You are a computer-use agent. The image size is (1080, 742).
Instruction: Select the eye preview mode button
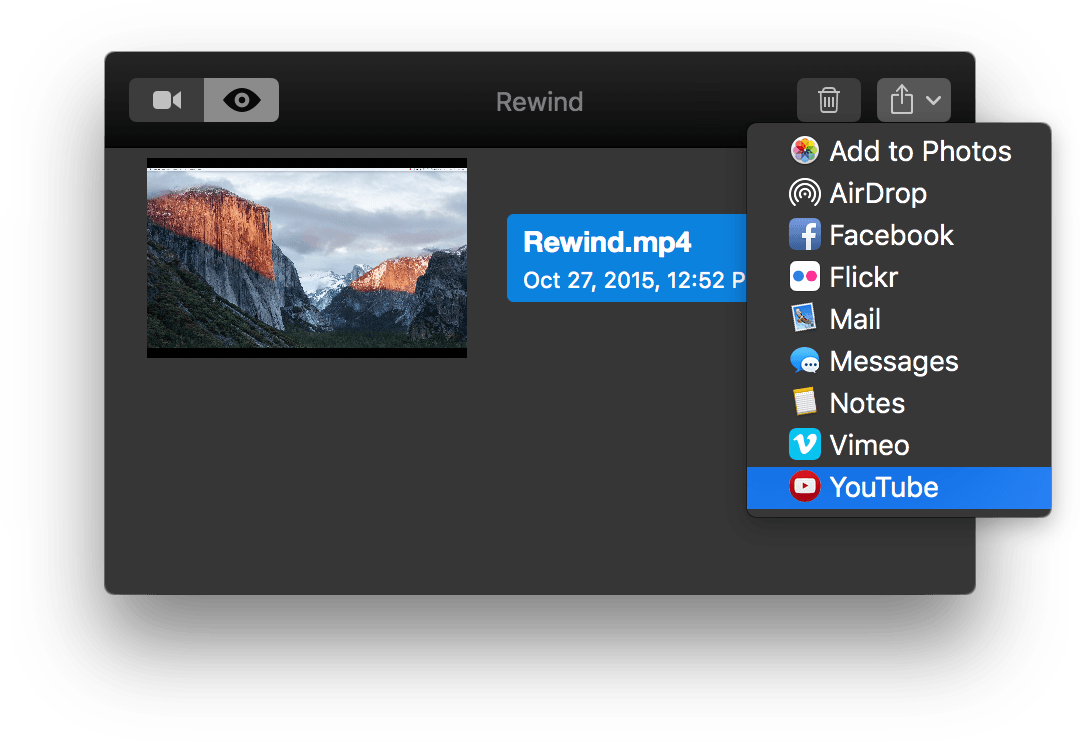(242, 101)
